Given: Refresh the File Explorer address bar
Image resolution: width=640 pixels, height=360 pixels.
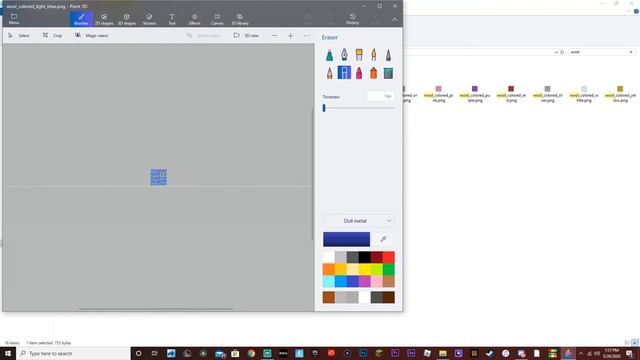Looking at the screenshot, I should (562, 52).
